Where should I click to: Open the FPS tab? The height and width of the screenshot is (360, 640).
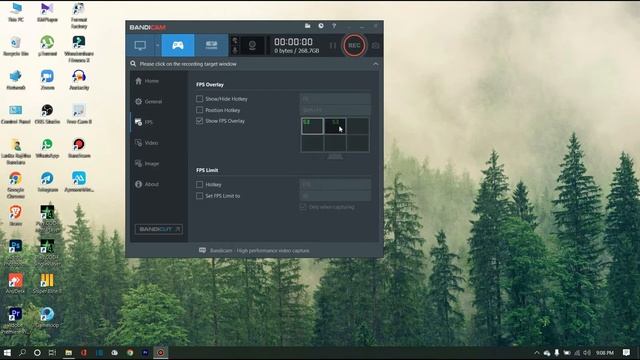144,122
